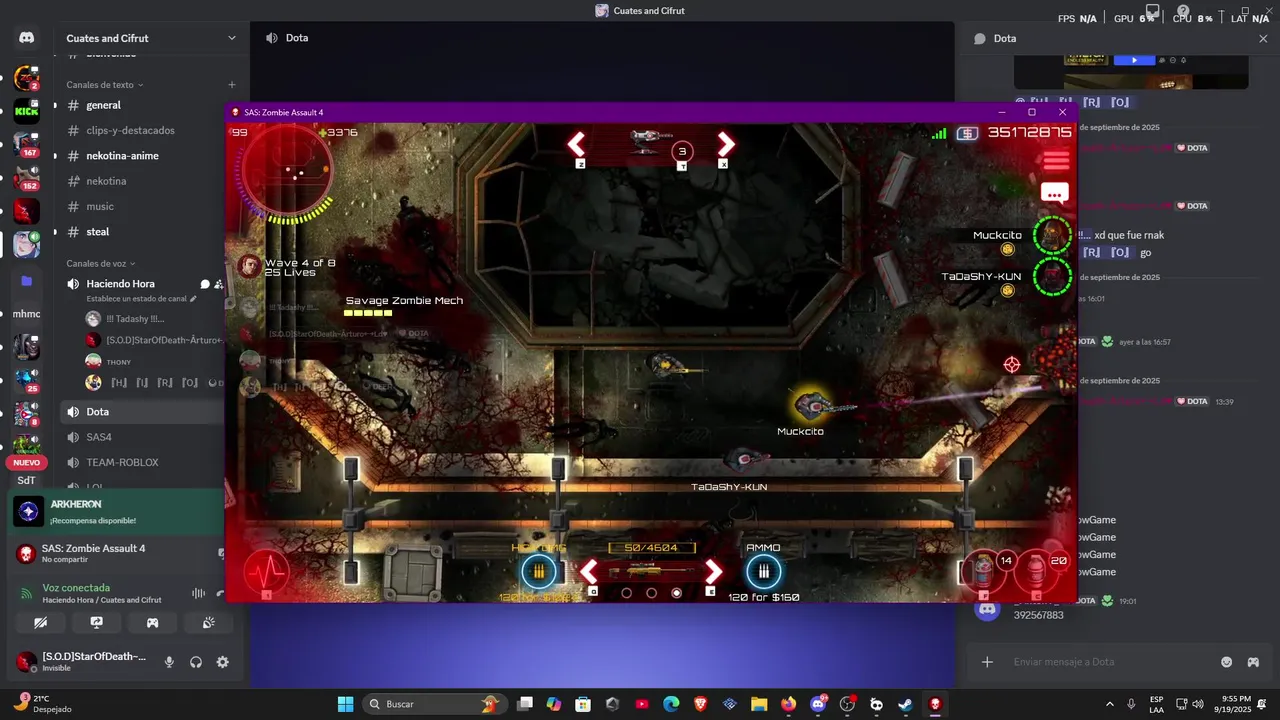This screenshot has height=720, width=1280.
Task: Join the Haciendo Hora voice channel
Action: pos(120,284)
